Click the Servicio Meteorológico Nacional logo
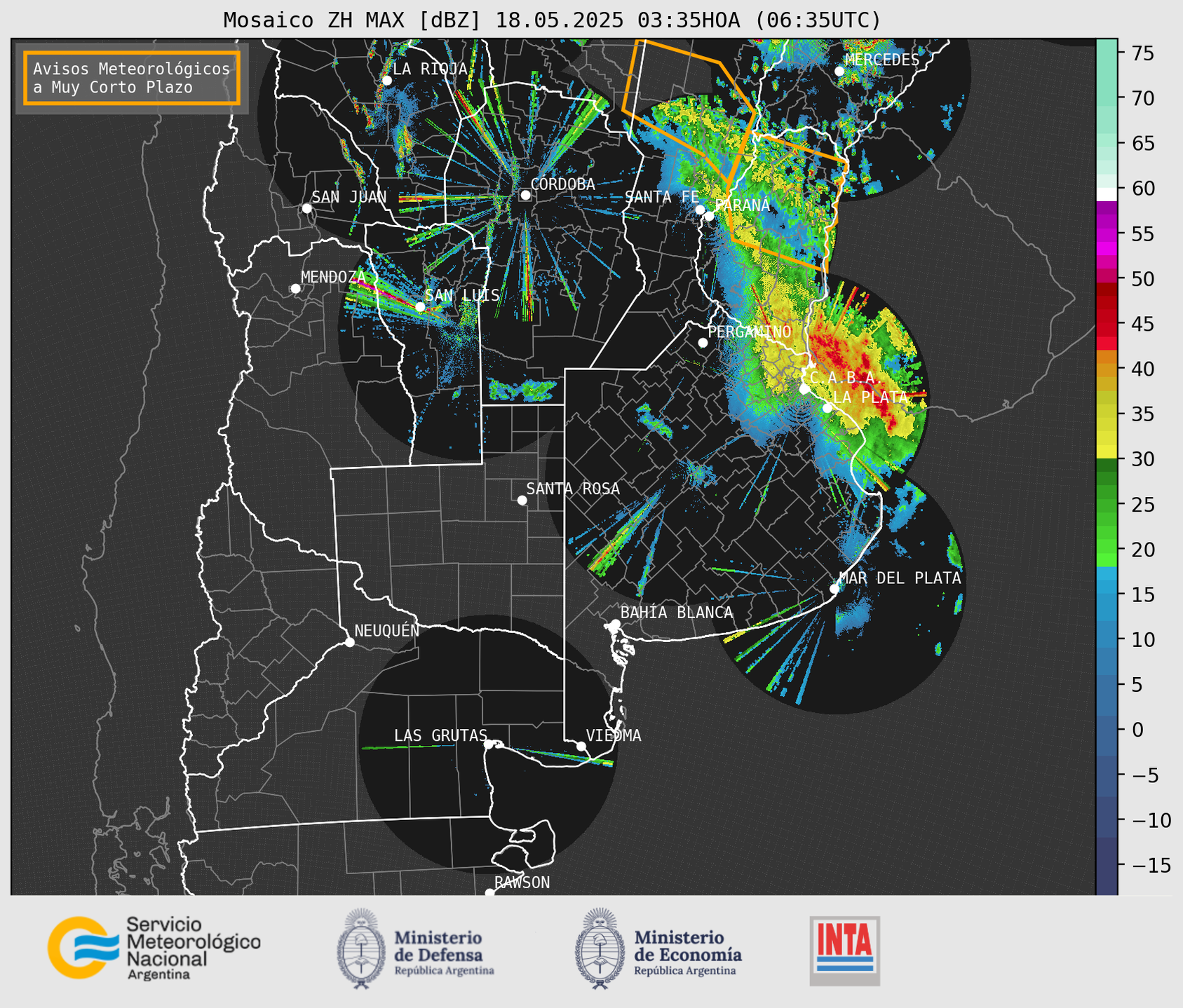 154,948
